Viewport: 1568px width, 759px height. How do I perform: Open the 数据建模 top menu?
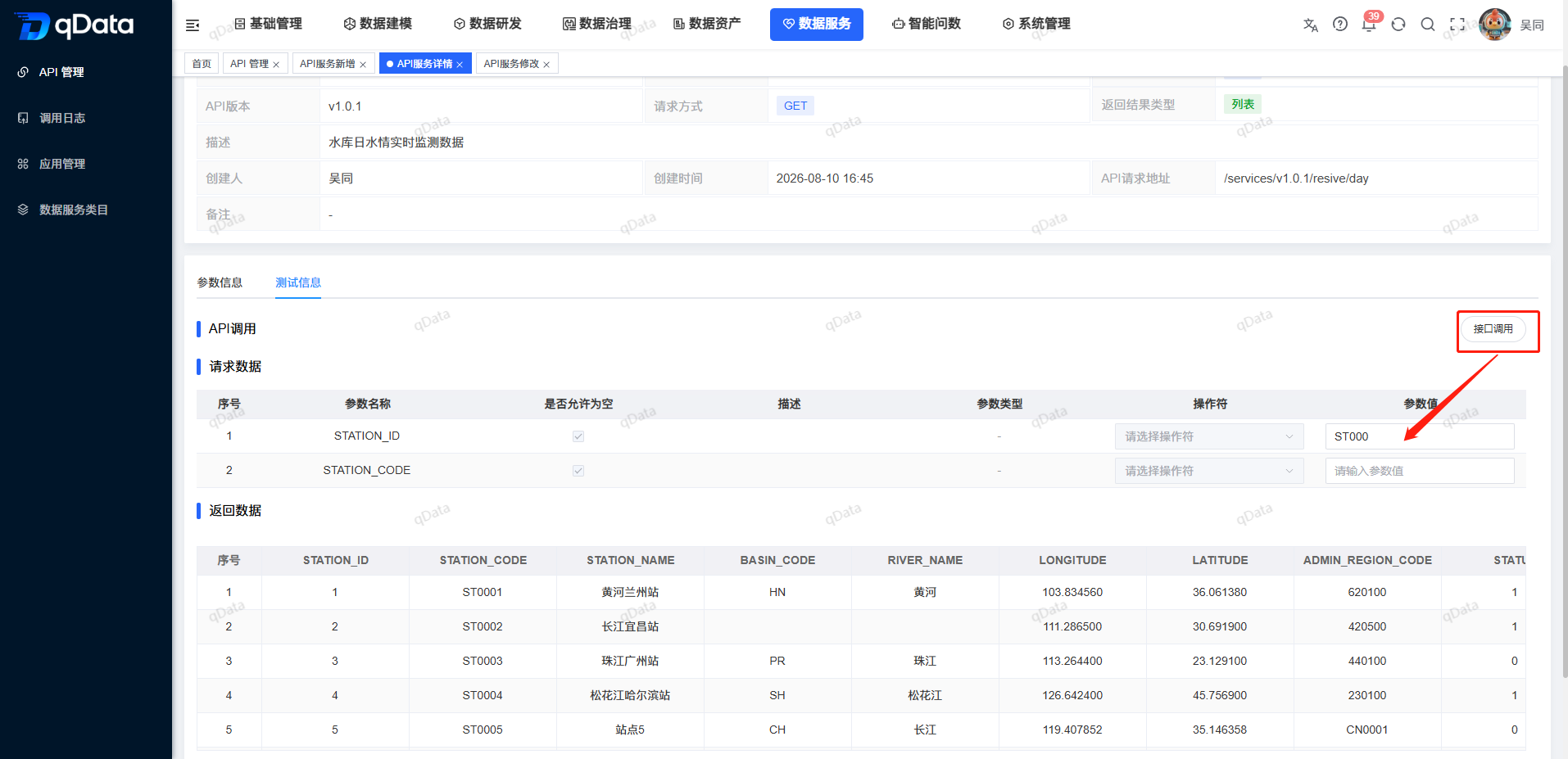pyautogui.click(x=378, y=24)
